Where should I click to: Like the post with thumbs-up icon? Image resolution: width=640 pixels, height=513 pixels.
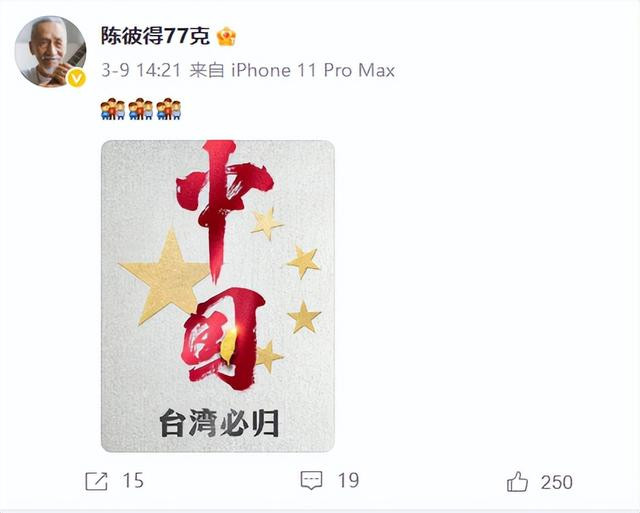point(517,482)
